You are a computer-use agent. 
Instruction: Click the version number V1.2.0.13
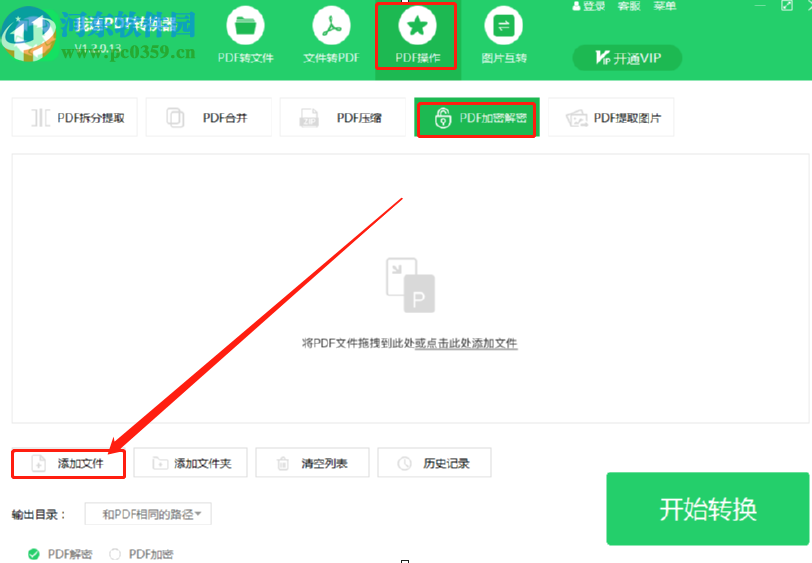[x=98, y=49]
